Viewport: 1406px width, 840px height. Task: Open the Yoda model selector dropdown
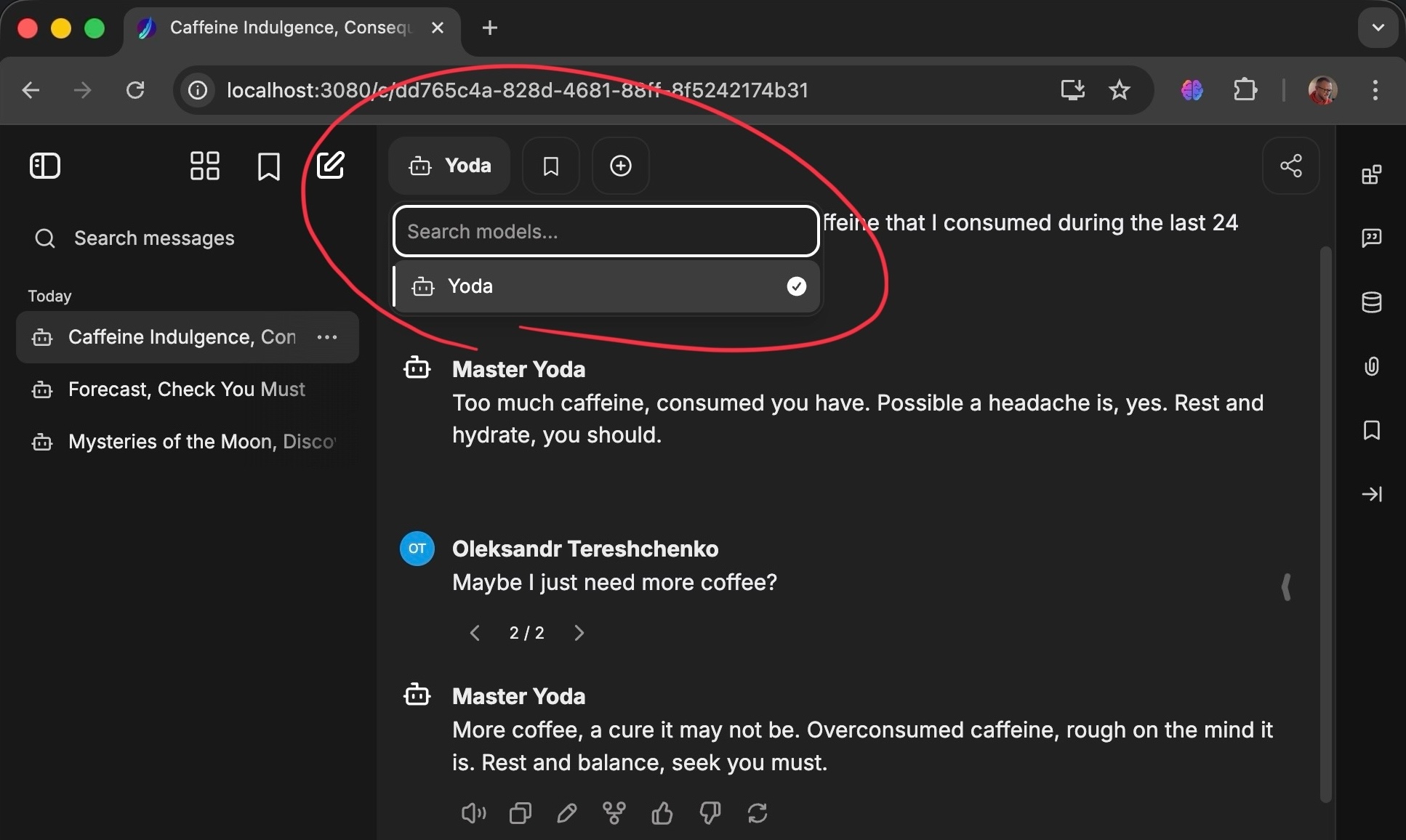point(449,166)
